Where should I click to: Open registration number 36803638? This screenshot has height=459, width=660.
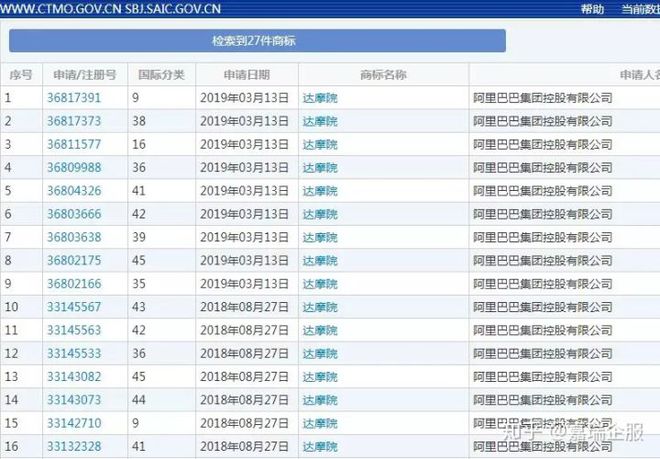coord(74,237)
